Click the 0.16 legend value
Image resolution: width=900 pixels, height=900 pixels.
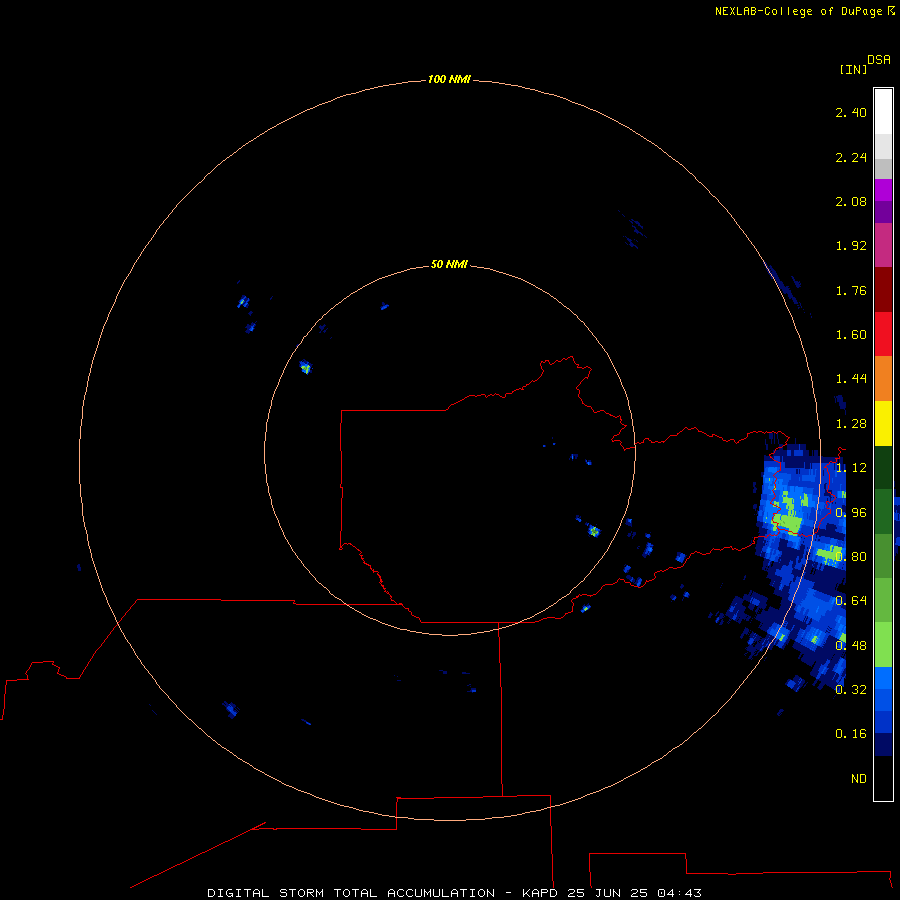[x=851, y=734]
